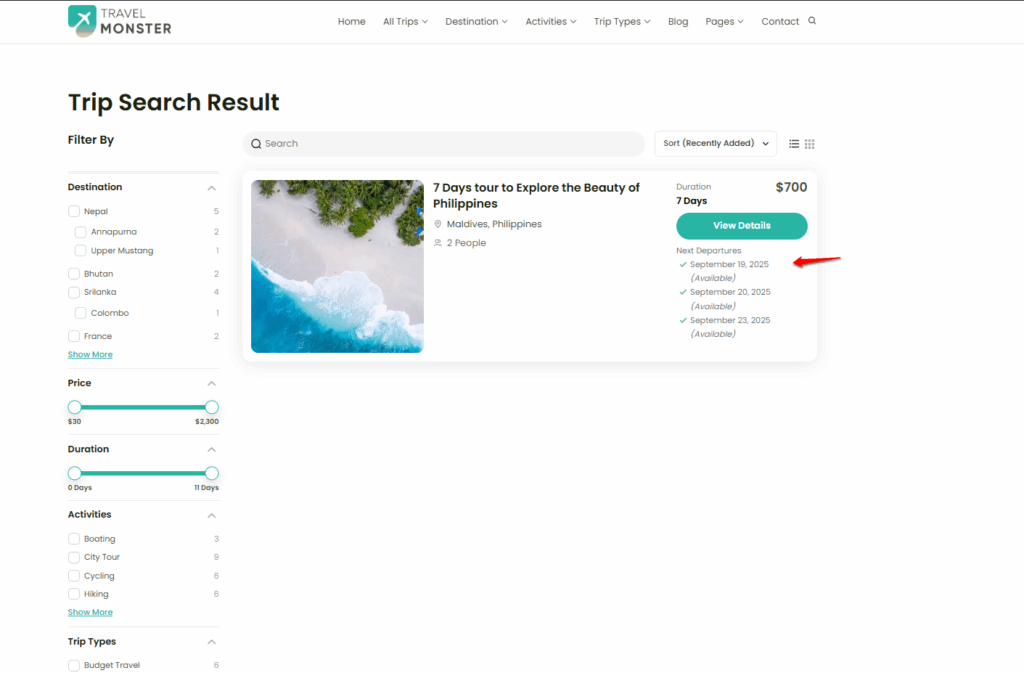Enable the Bhutan destination checkbox
1024x673 pixels.
[74, 274]
